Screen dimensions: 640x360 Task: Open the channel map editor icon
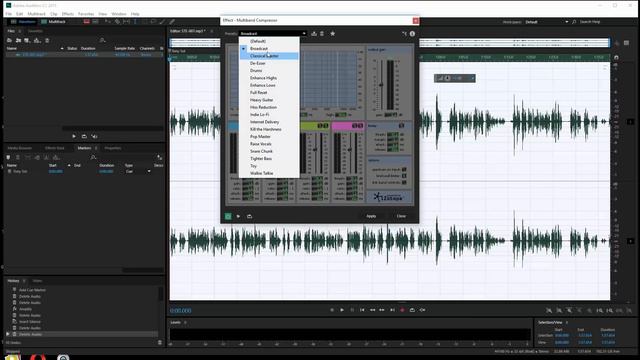(404, 34)
